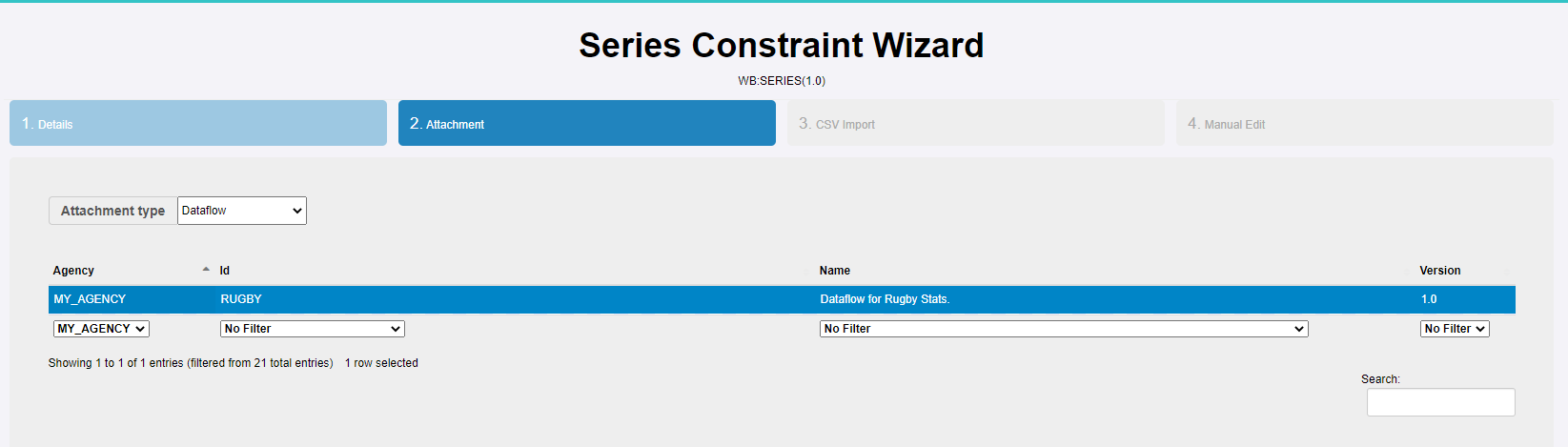
Task: Open the Attachment type Dataflow dropdown
Action: click(x=242, y=211)
